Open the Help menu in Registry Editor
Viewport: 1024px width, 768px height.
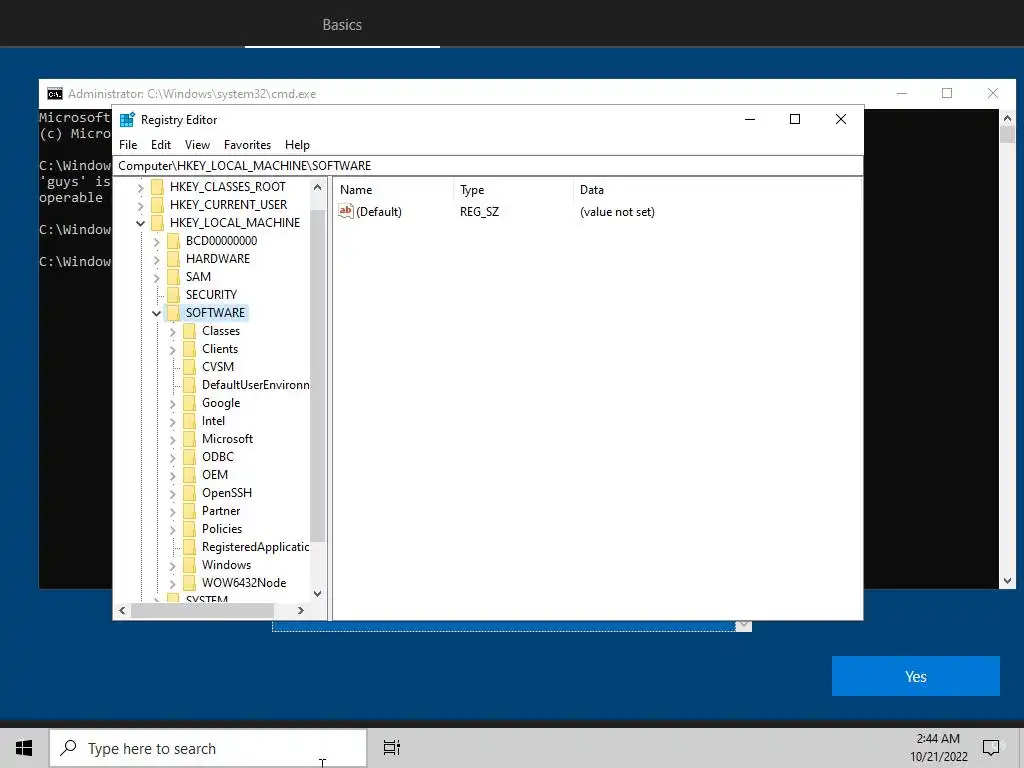pos(297,145)
